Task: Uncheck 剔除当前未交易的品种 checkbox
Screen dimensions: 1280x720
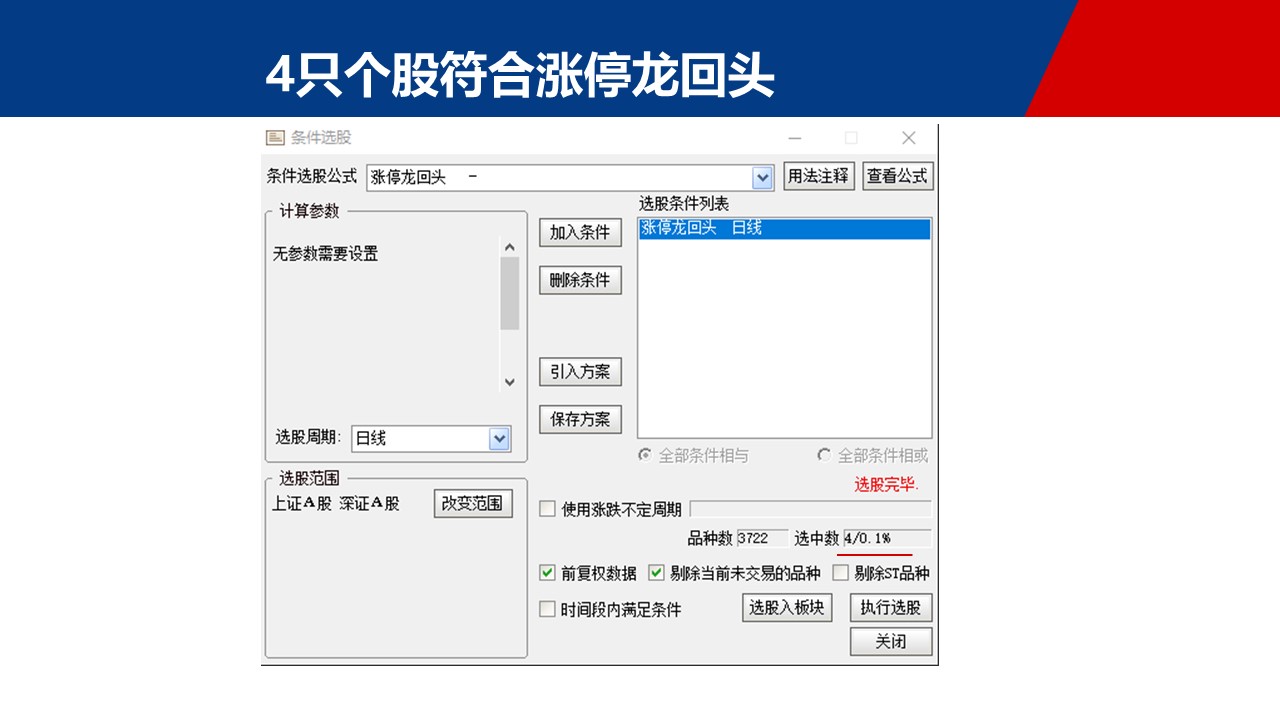Action: tap(656, 573)
